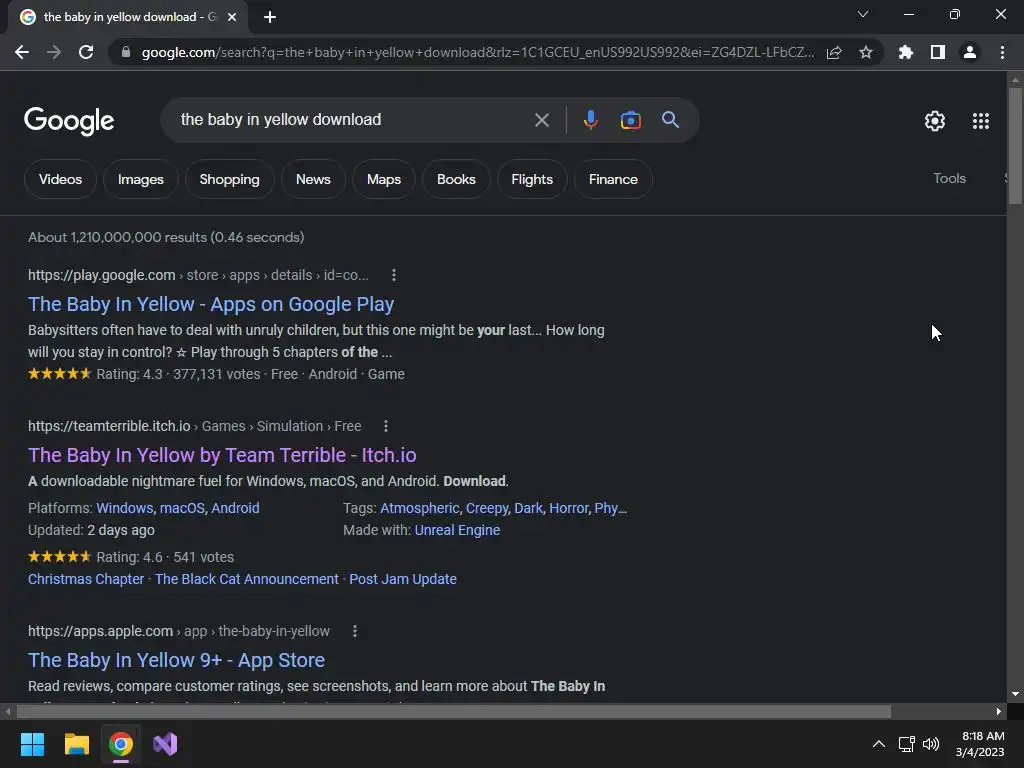This screenshot has width=1024, height=768.
Task: Switch to Maps results
Action: point(383,179)
